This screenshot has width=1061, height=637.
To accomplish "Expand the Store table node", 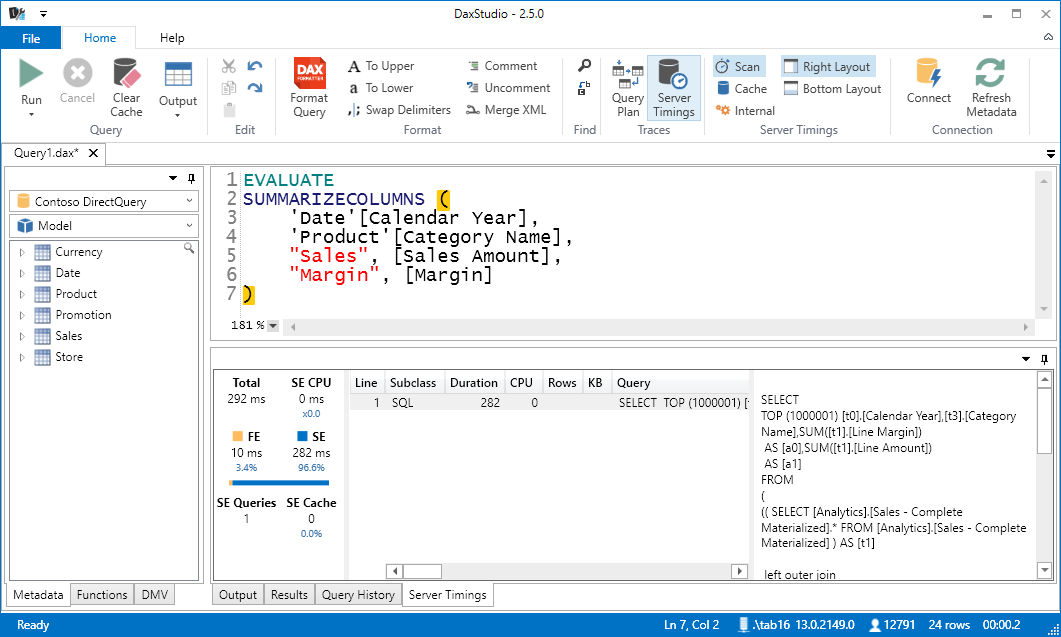I will click(x=22, y=357).
